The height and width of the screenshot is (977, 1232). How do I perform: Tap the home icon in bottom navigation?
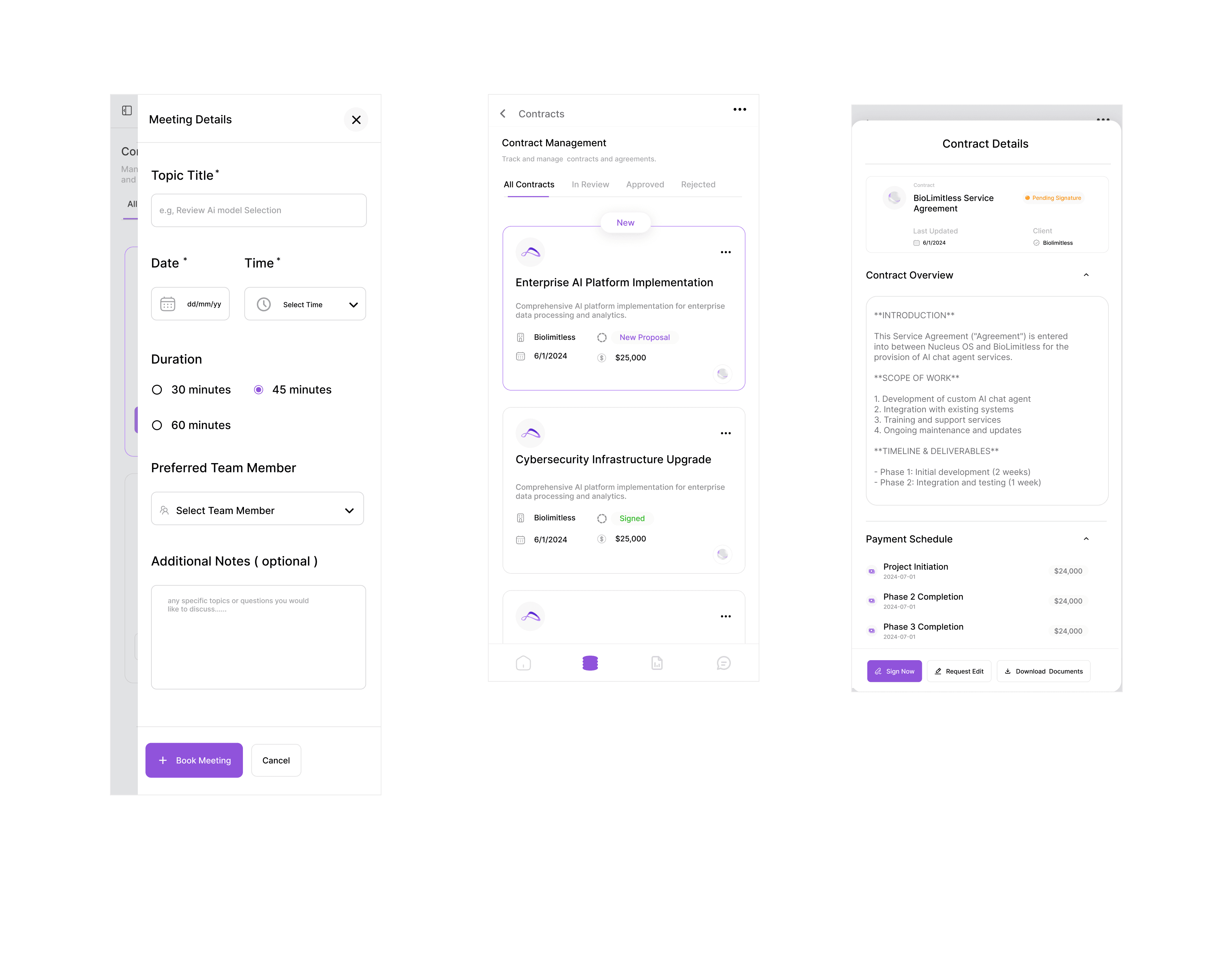pyautogui.click(x=523, y=663)
